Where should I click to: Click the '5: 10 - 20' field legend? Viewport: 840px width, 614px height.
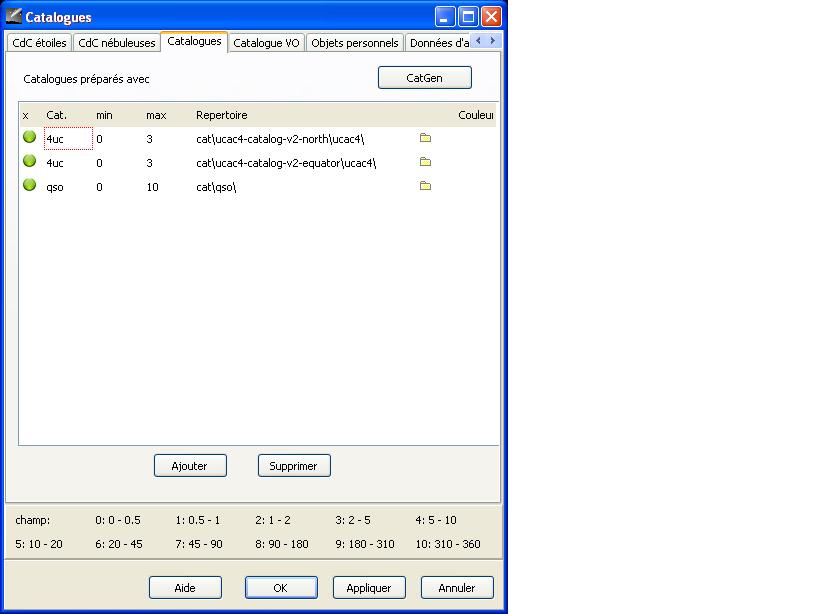[39, 544]
